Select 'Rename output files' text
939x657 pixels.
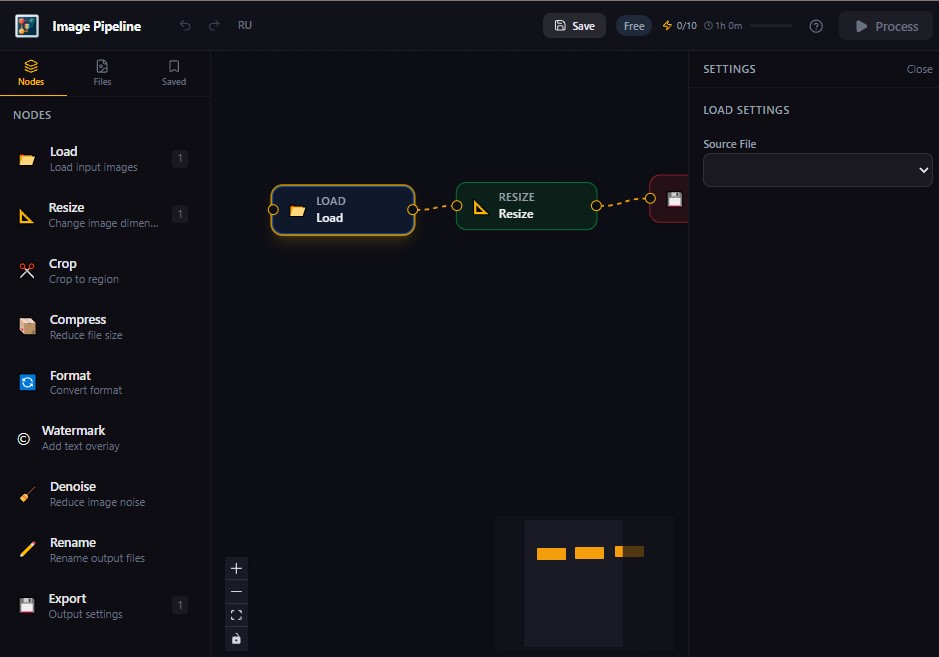(97, 558)
